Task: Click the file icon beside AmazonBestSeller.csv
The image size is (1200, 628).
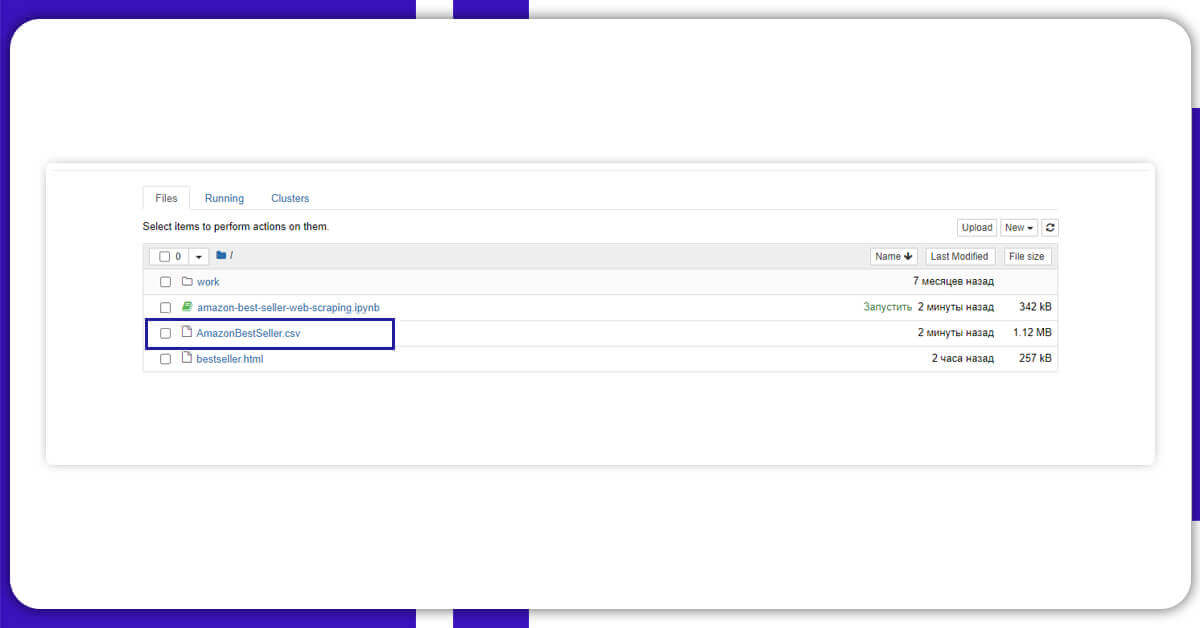Action: 187,332
